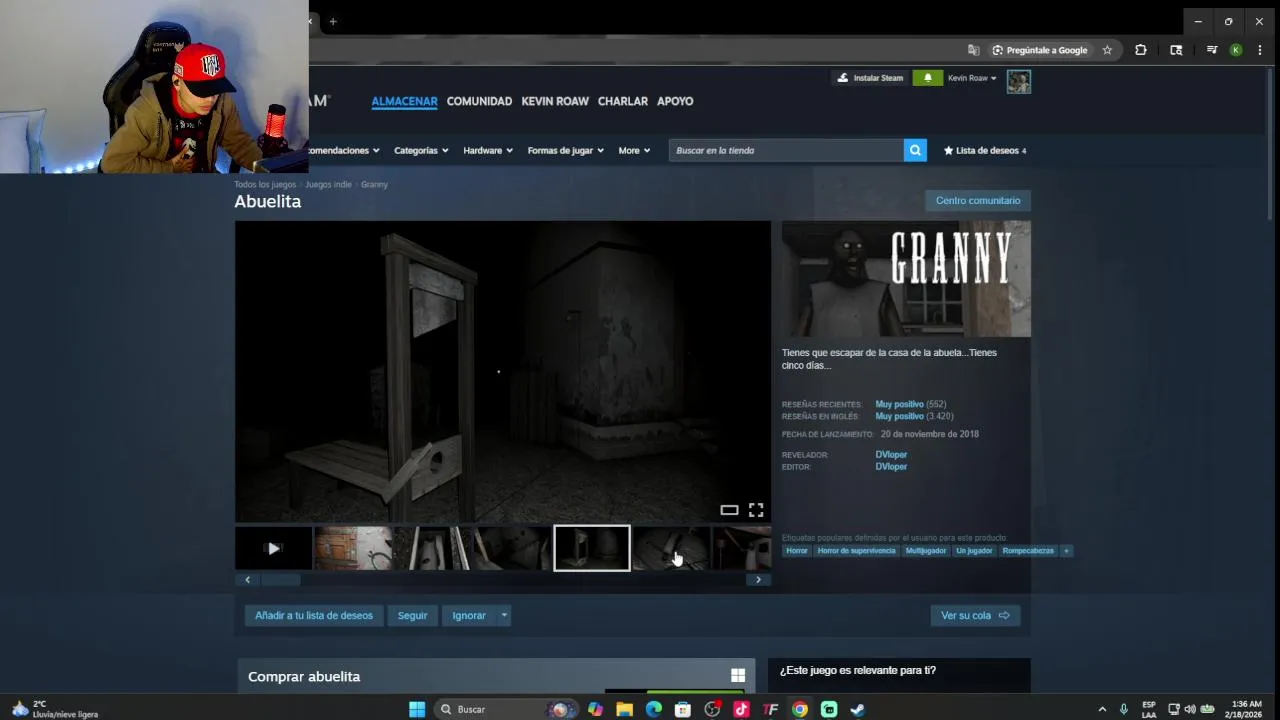Expand the Kevin Roaw account dropdown
Image resolution: width=1280 pixels, height=720 pixels.
click(972, 78)
